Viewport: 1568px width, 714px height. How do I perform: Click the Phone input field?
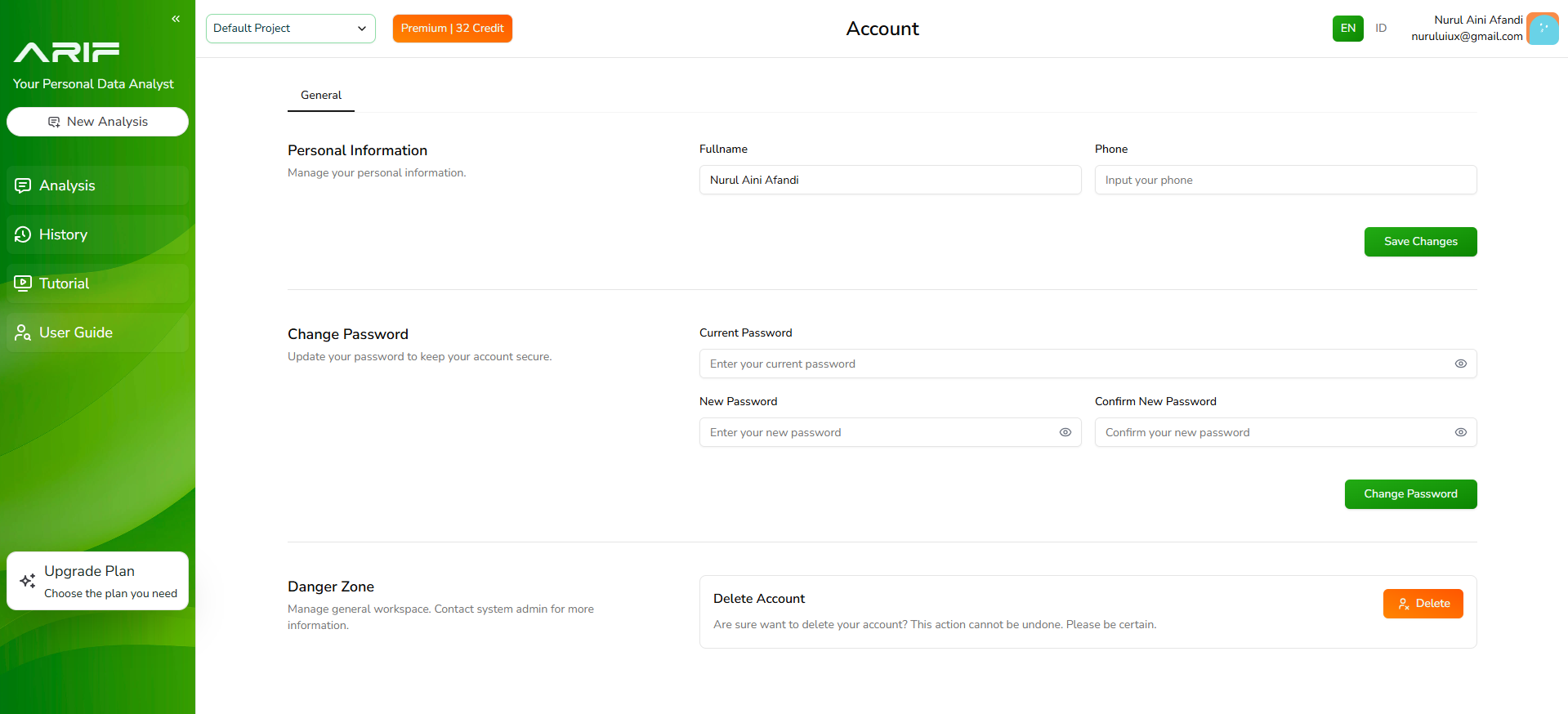point(1285,180)
